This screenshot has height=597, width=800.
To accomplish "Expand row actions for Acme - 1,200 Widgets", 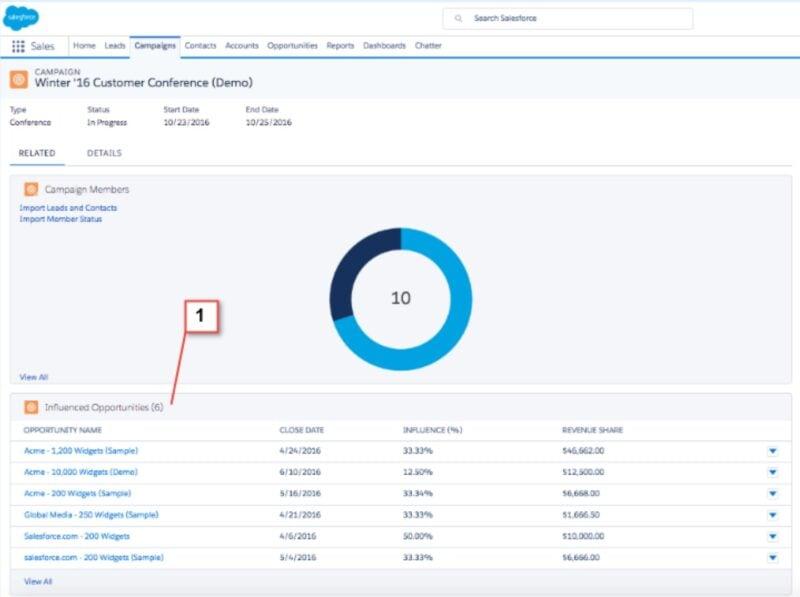I will 773,451.
